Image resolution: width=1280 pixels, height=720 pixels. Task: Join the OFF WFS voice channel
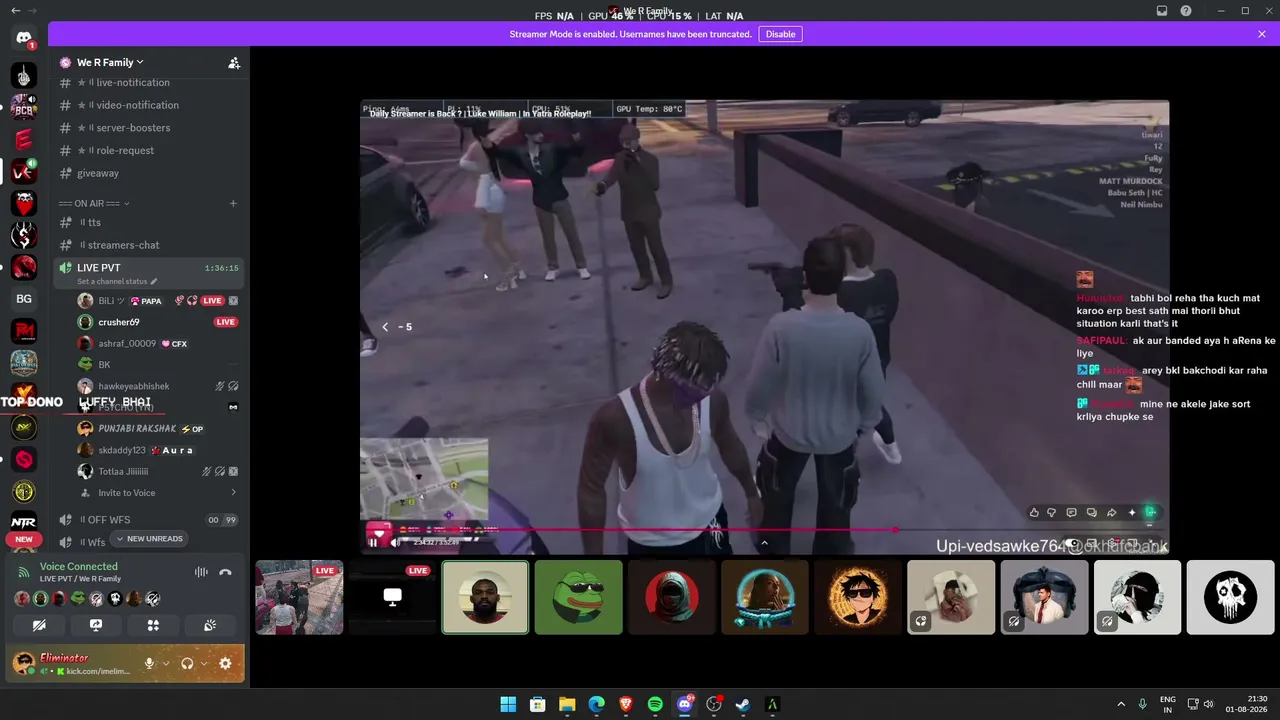(x=150, y=520)
